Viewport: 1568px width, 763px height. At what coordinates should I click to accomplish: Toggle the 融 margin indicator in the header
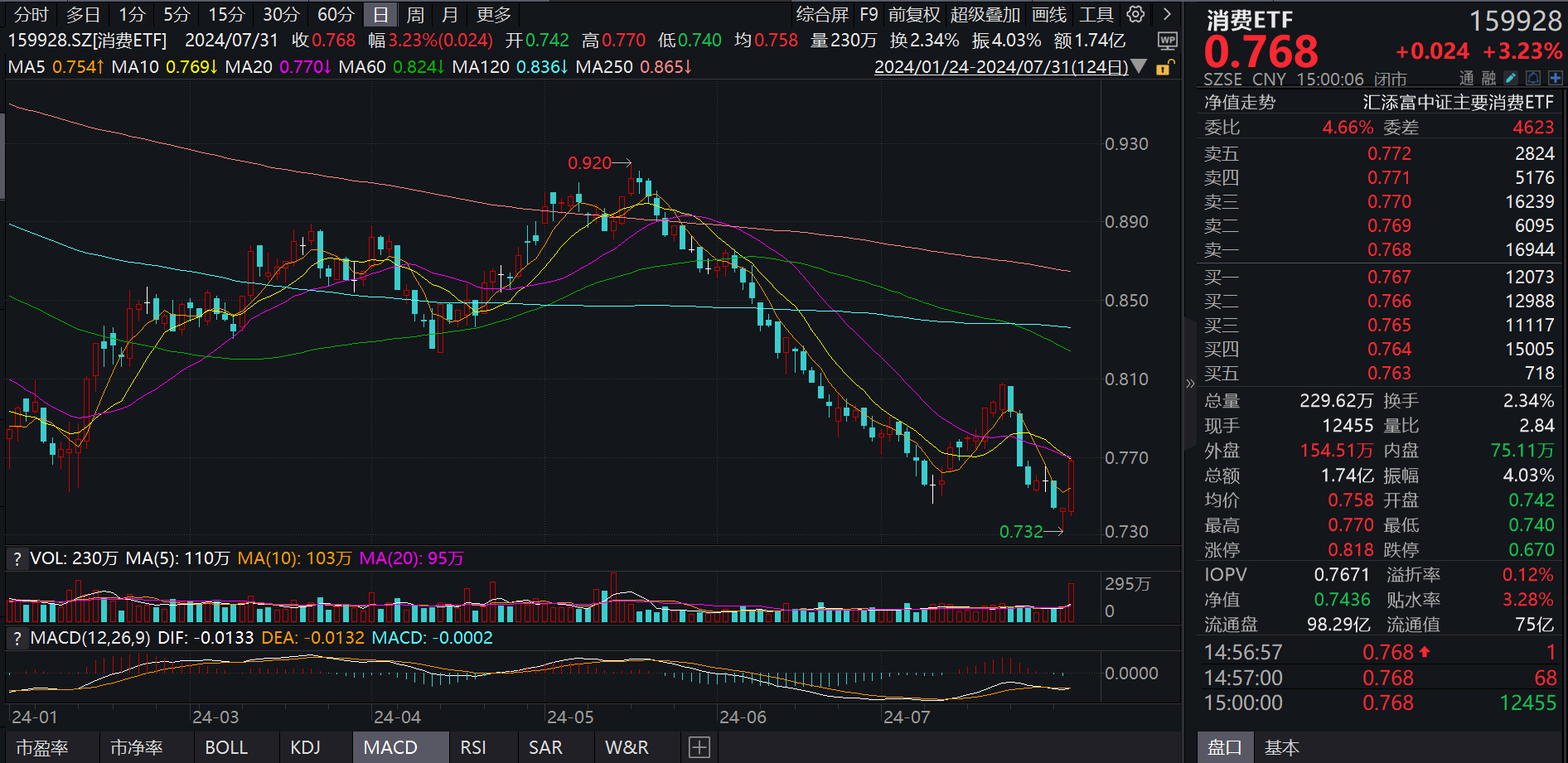(x=1489, y=77)
